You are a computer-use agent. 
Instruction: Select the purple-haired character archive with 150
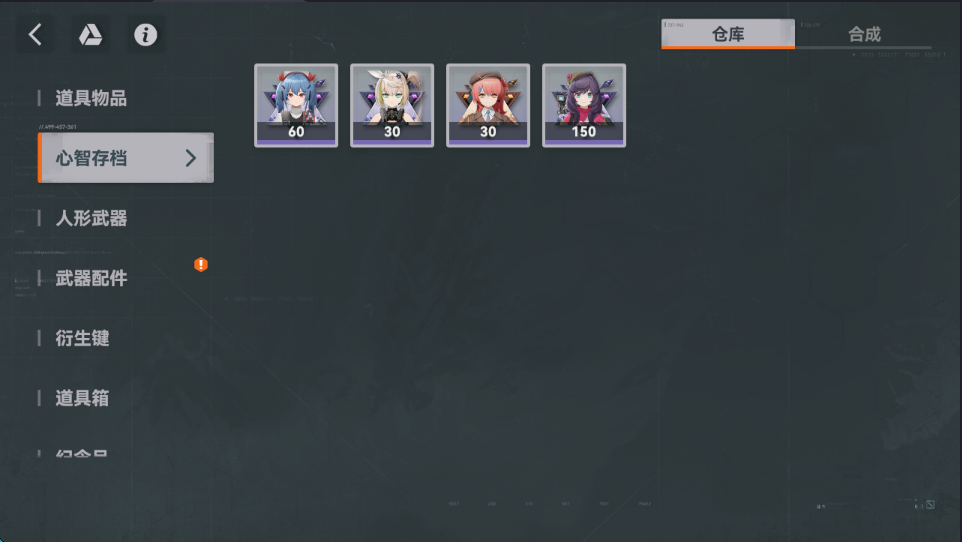(584, 106)
